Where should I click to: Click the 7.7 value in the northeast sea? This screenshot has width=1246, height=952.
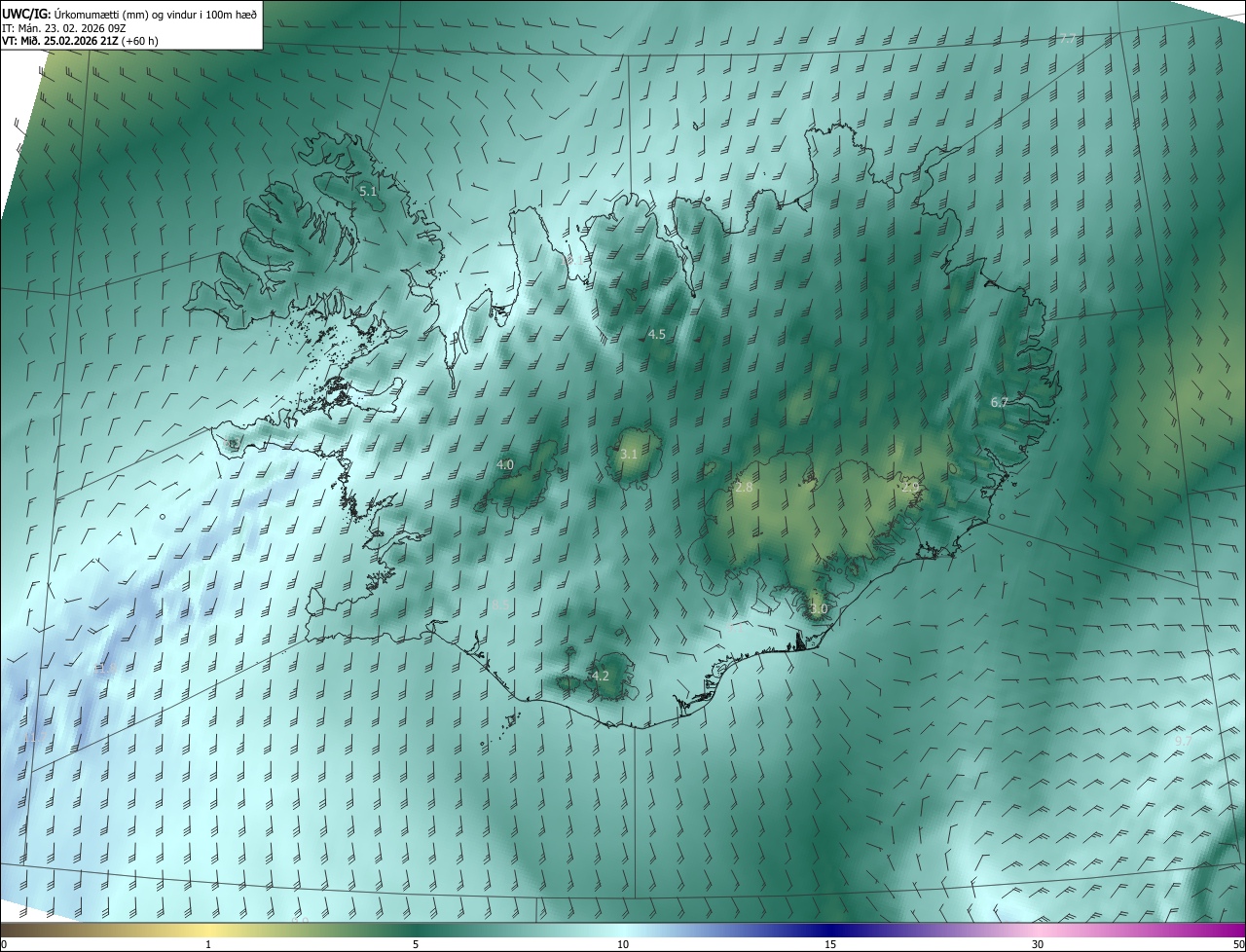pyautogui.click(x=1068, y=39)
